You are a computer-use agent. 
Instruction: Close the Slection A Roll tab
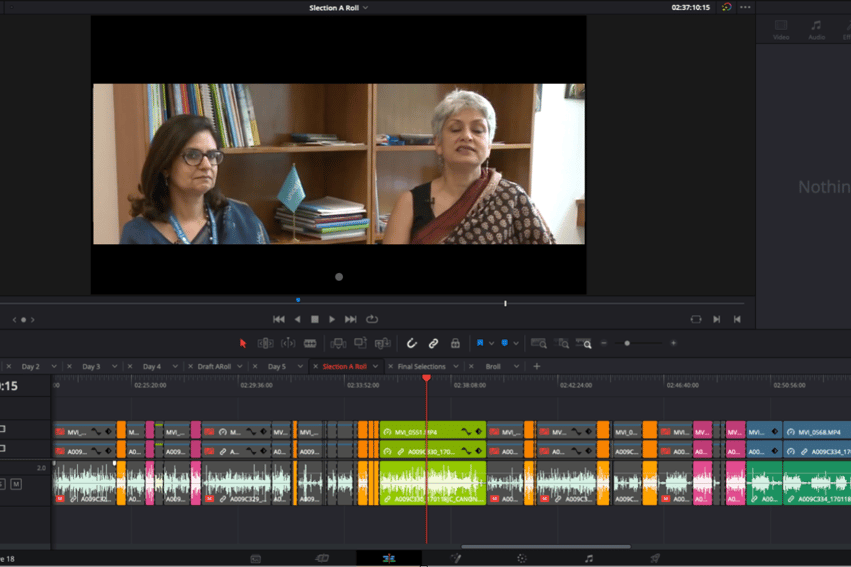[x=315, y=367]
